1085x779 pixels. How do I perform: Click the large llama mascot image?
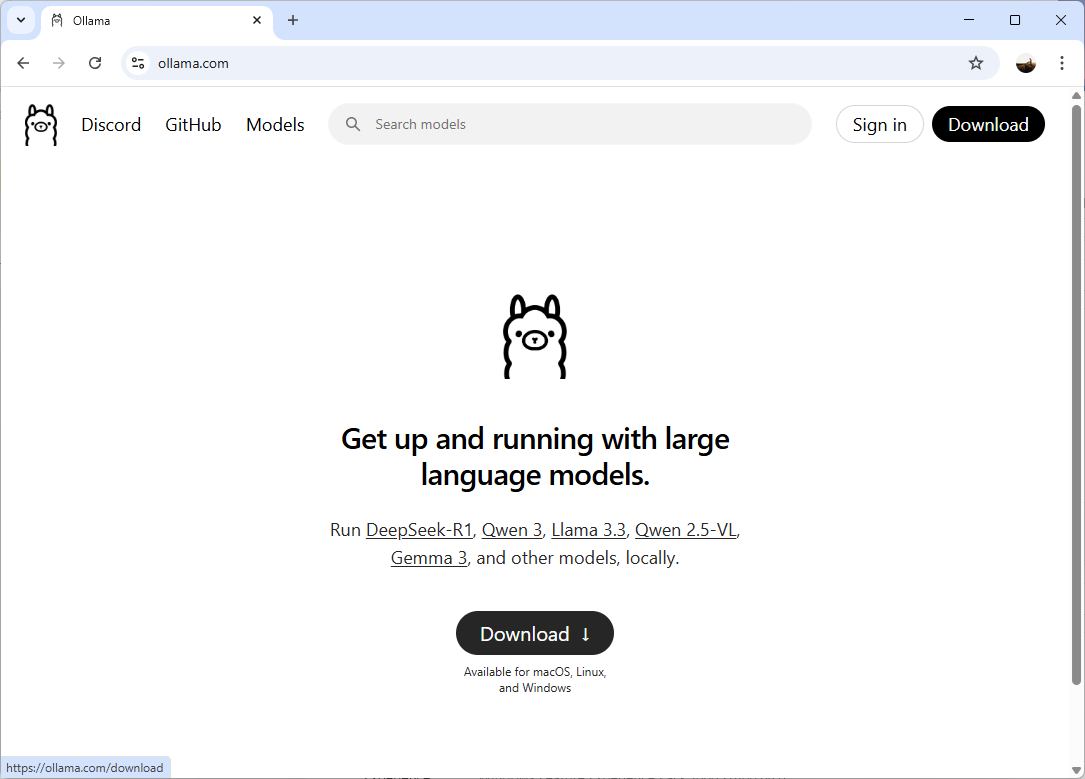535,336
